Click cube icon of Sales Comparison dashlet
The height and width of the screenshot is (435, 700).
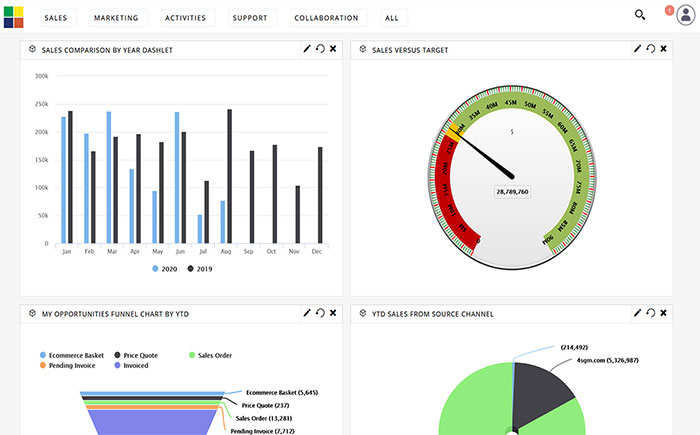pos(32,49)
